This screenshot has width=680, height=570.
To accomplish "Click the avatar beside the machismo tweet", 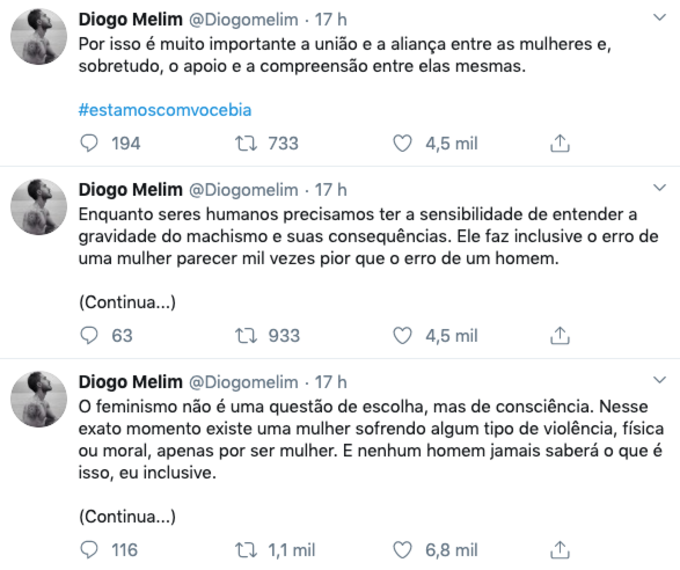I will [38, 208].
